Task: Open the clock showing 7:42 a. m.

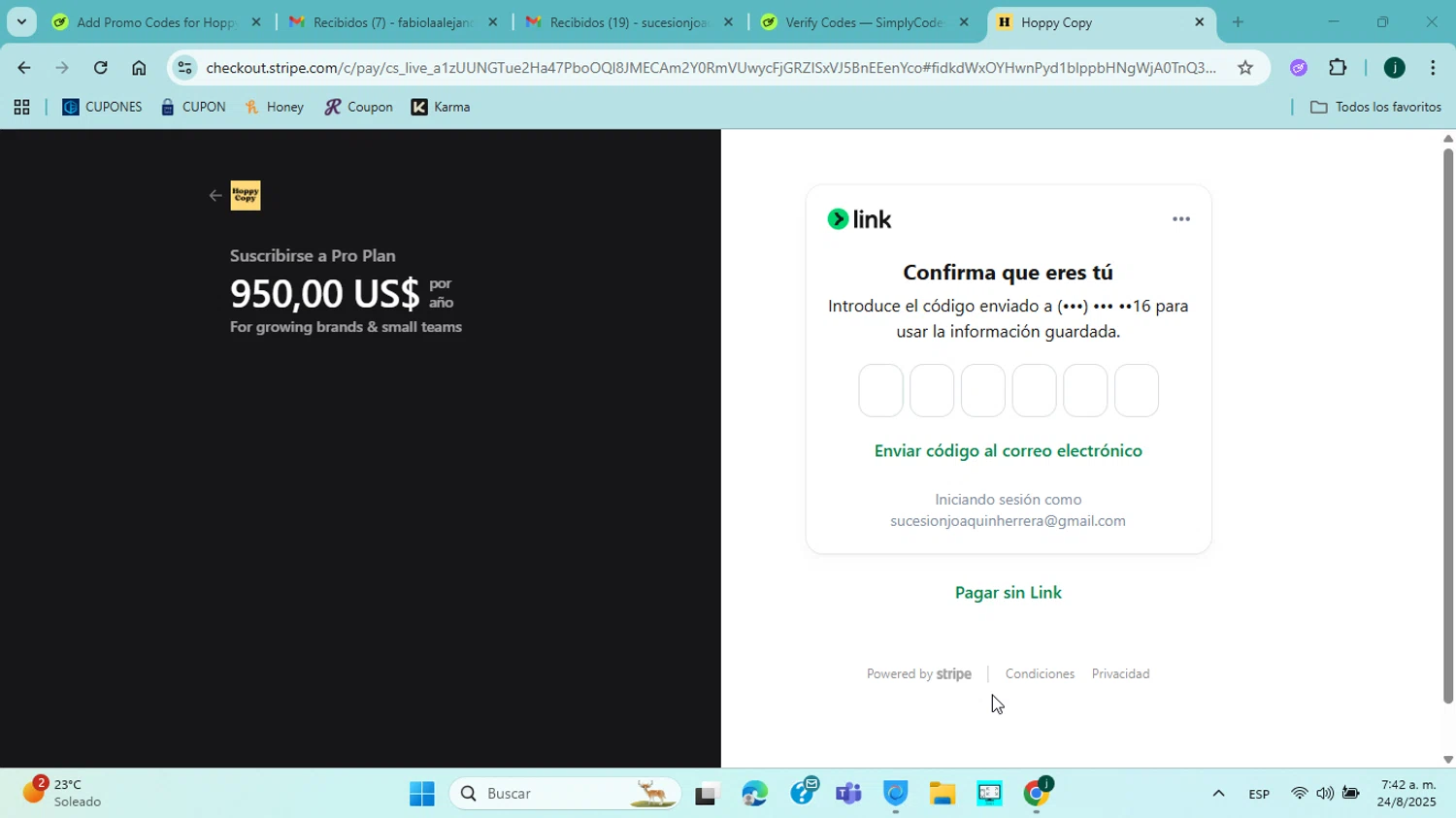Action: tap(1408, 794)
